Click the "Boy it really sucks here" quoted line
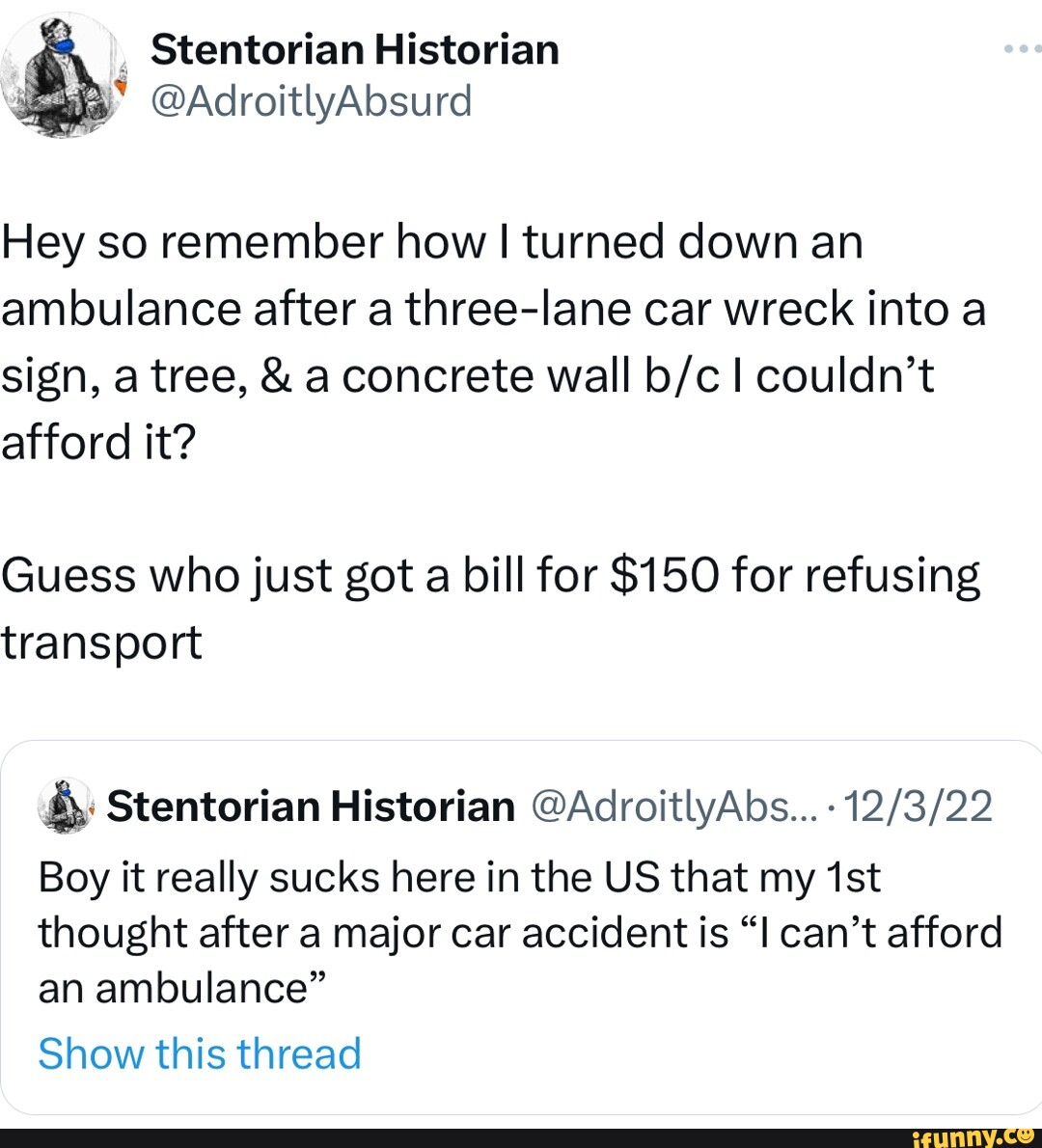The height and width of the screenshot is (1148, 1042). [x=459, y=878]
